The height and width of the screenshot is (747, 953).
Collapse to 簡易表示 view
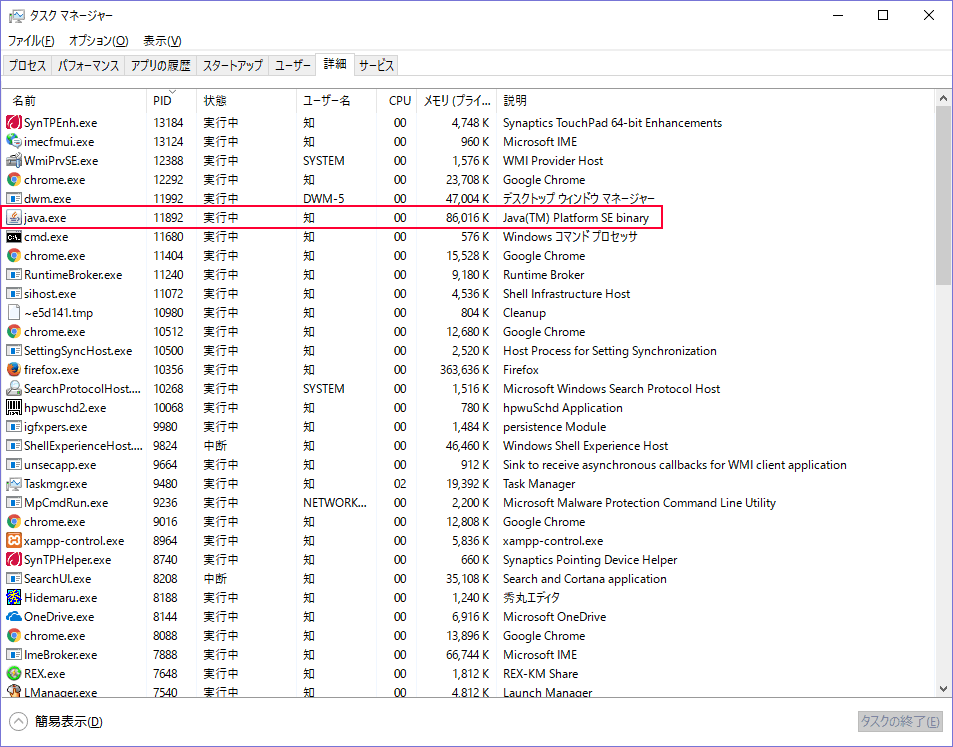[x=57, y=721]
